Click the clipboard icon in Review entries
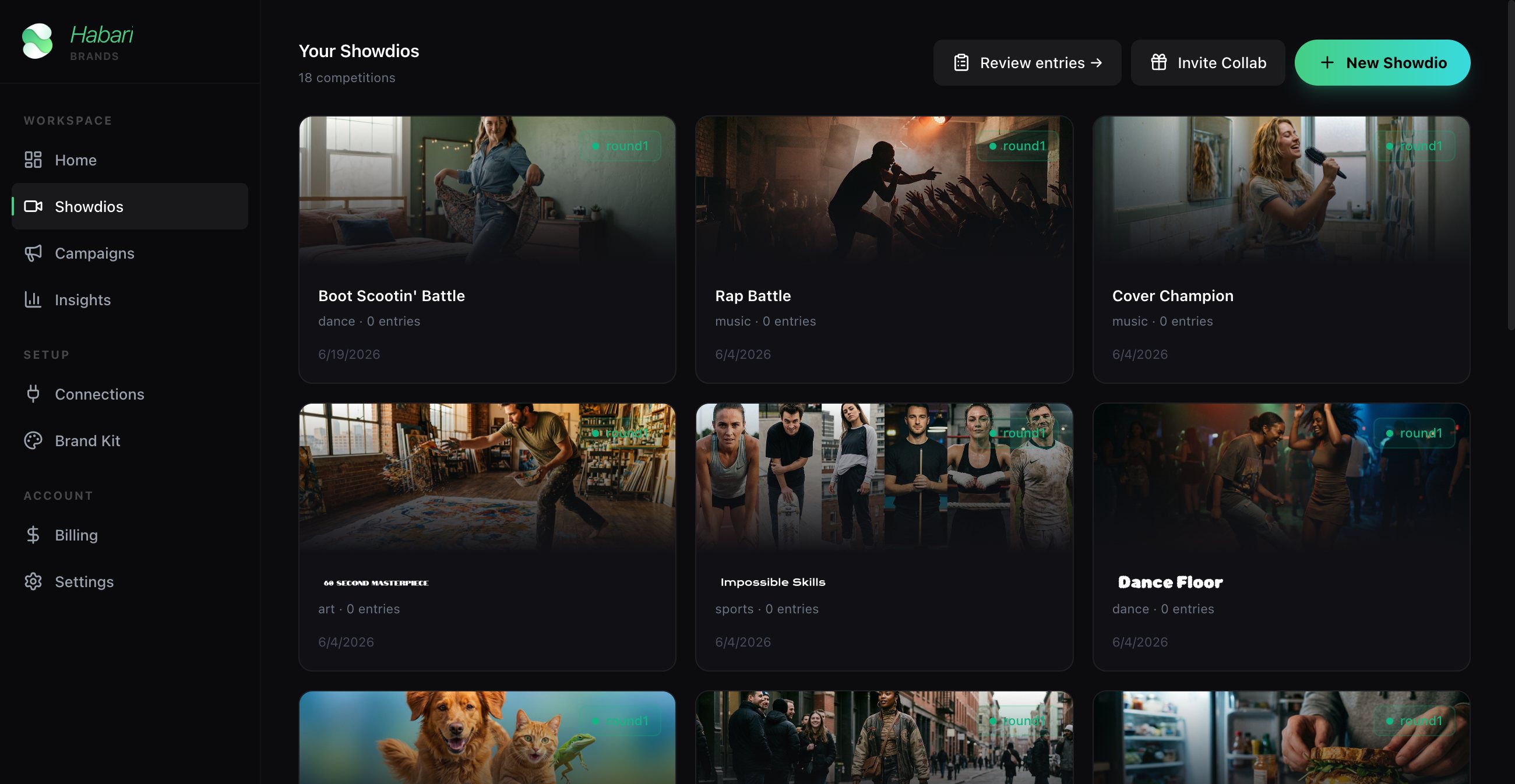This screenshot has height=784, width=1515. (x=961, y=62)
